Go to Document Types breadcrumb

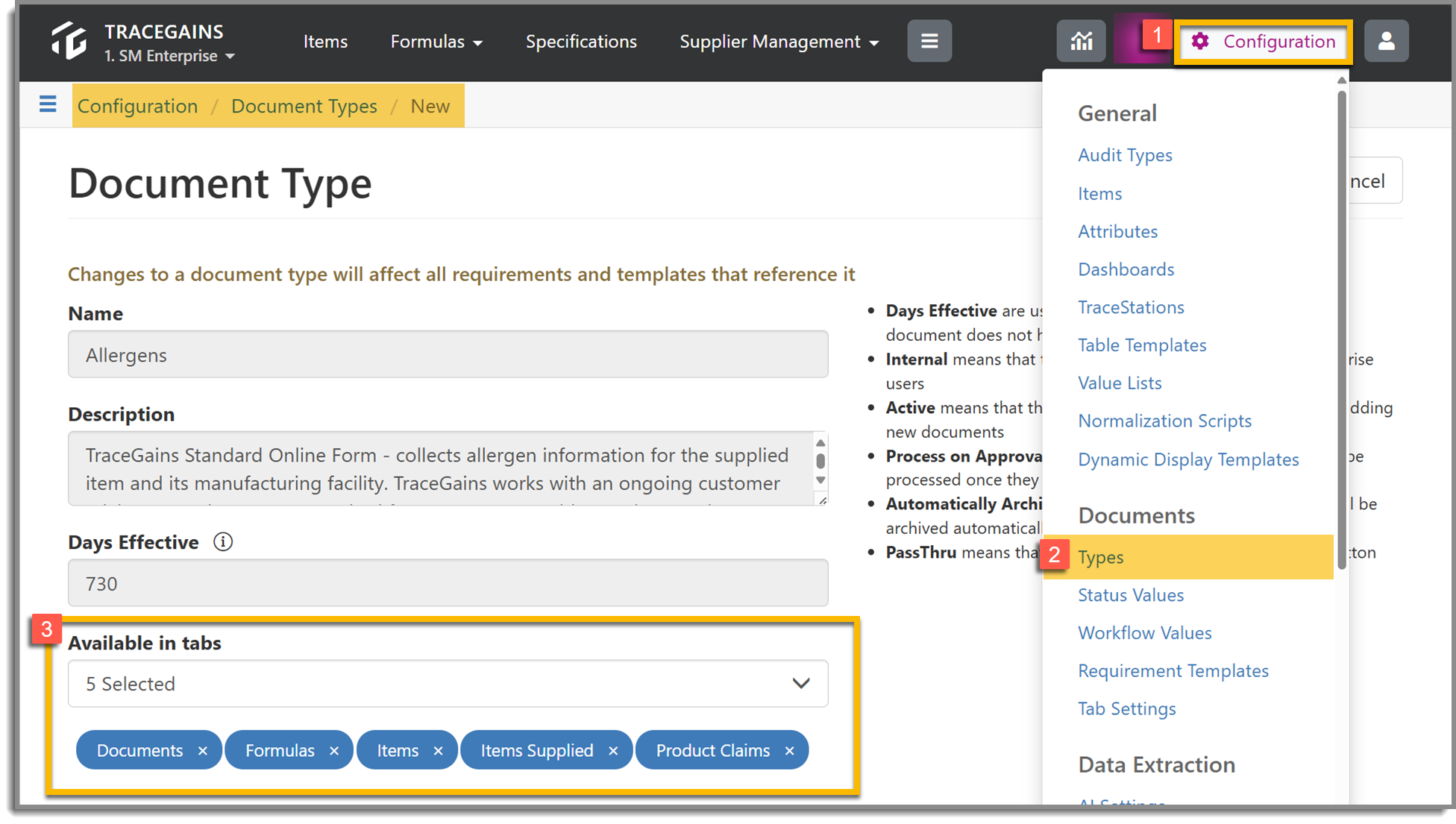pyautogui.click(x=304, y=106)
